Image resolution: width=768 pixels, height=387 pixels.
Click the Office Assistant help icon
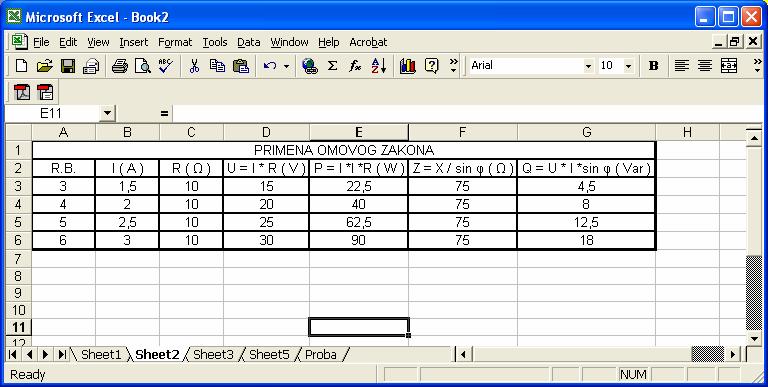(432, 66)
